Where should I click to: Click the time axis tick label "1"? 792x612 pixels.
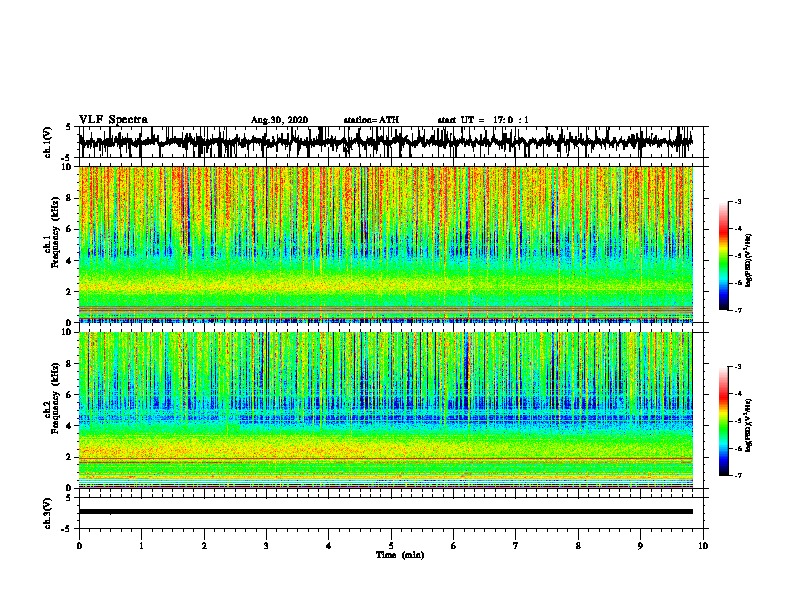(141, 546)
